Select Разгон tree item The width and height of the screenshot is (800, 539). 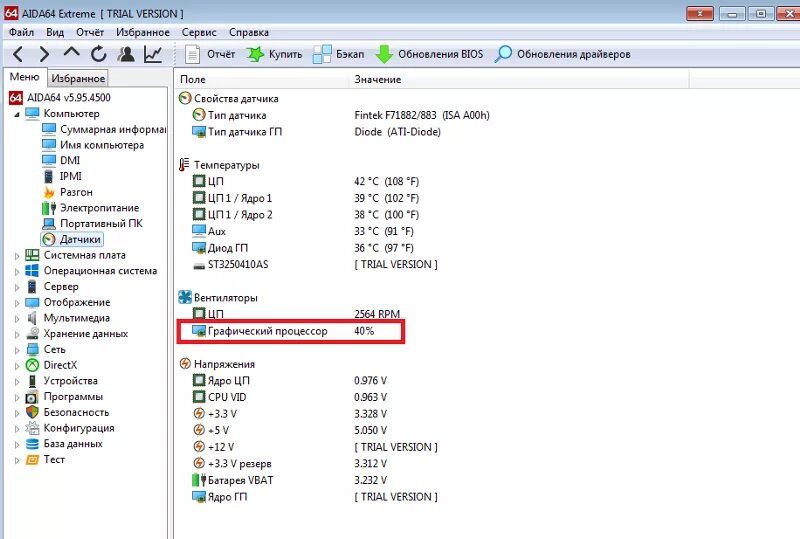[x=67, y=192]
